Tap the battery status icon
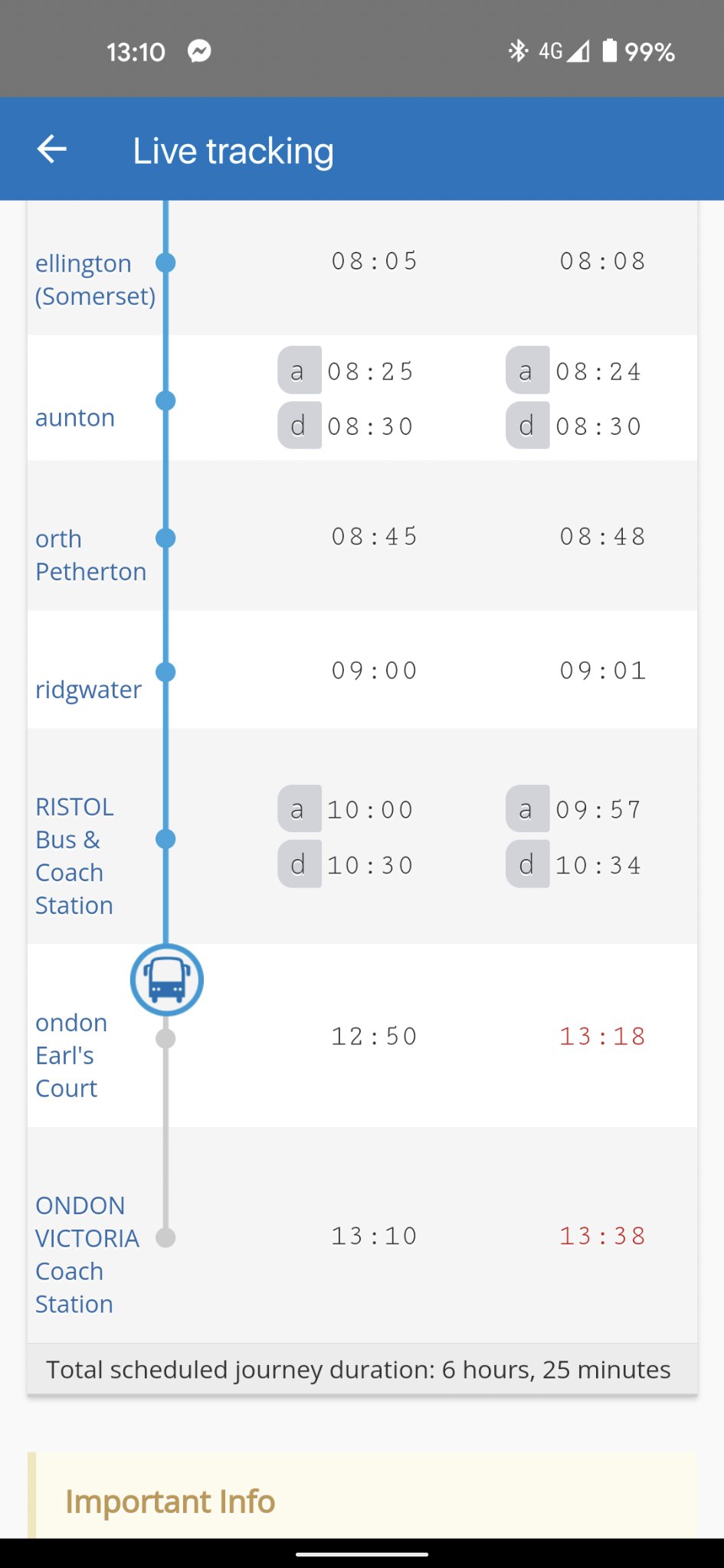 click(x=610, y=51)
